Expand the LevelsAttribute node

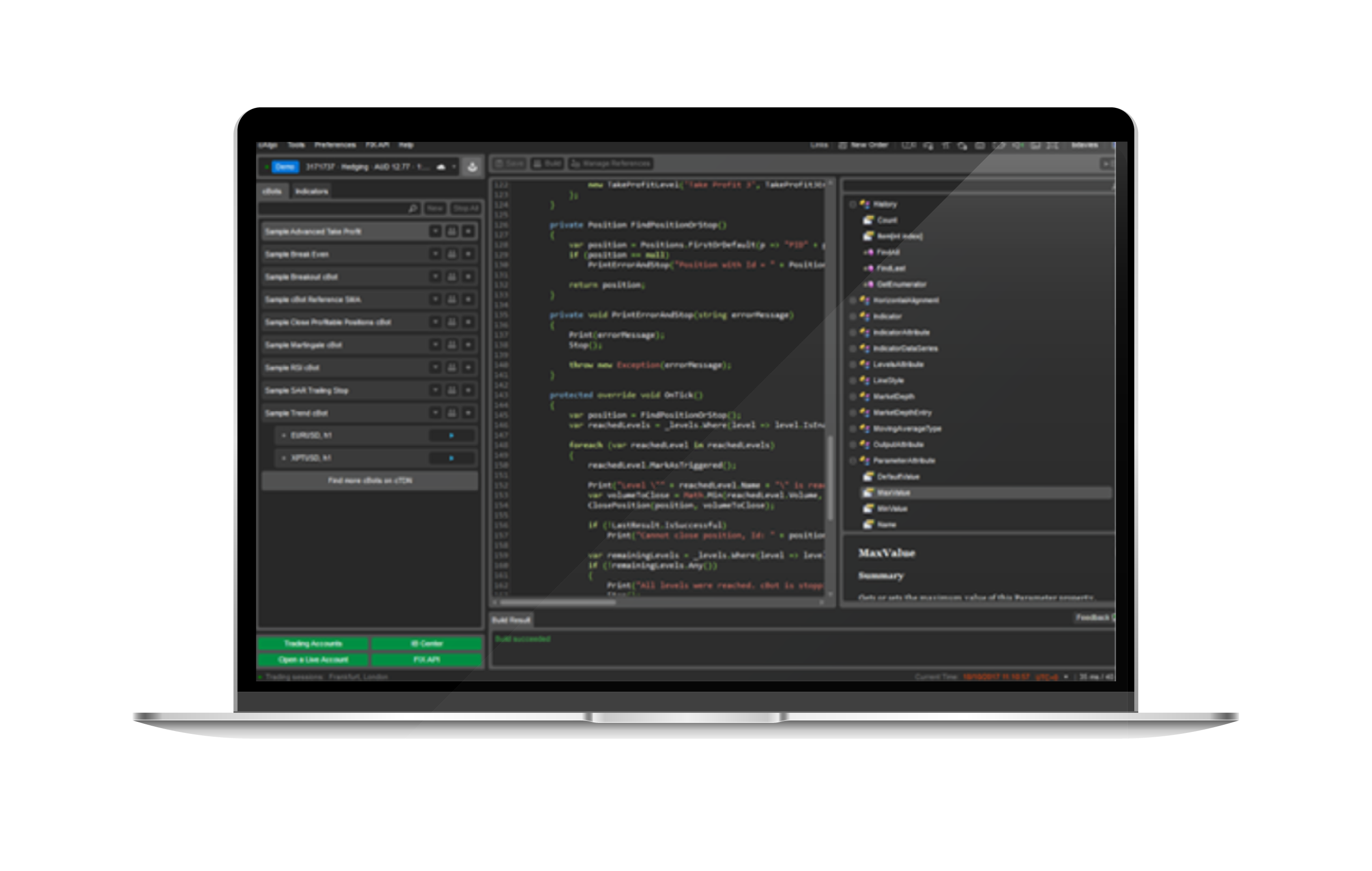[853, 364]
